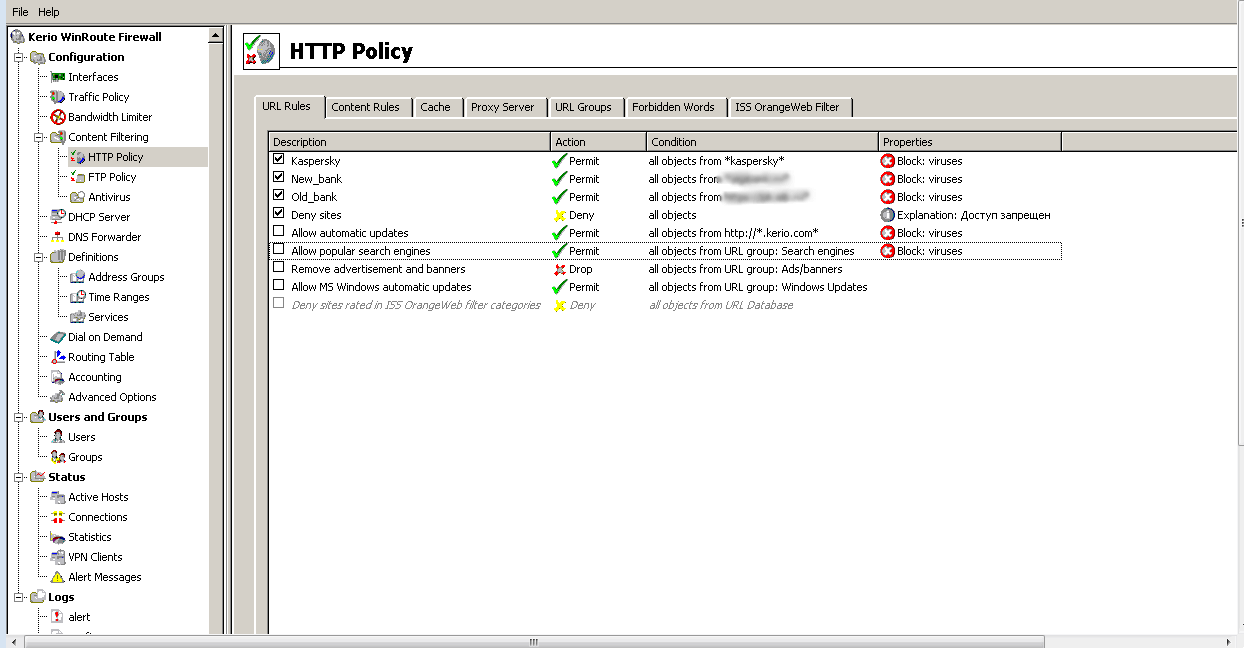Enable Allow MS Windows automatic updates checkbox
This screenshot has height=648, width=1244.
tap(279, 286)
